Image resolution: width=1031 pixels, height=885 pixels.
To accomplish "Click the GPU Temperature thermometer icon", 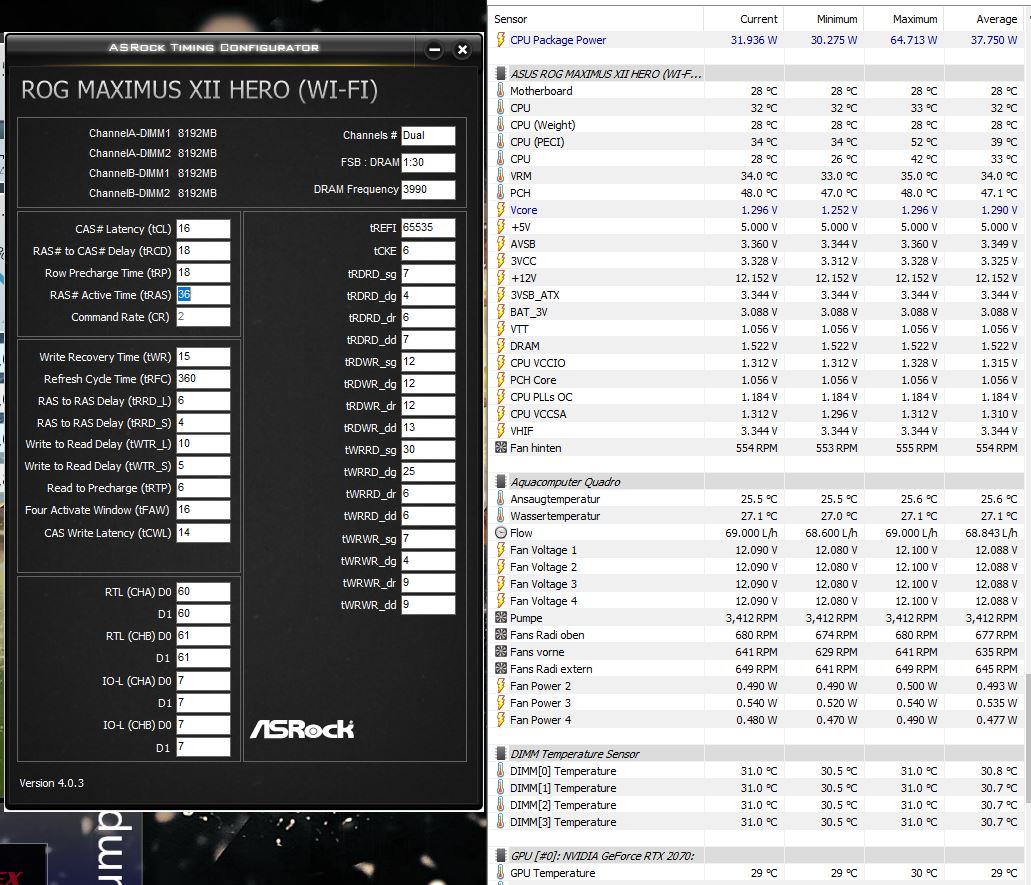I will coord(500,873).
